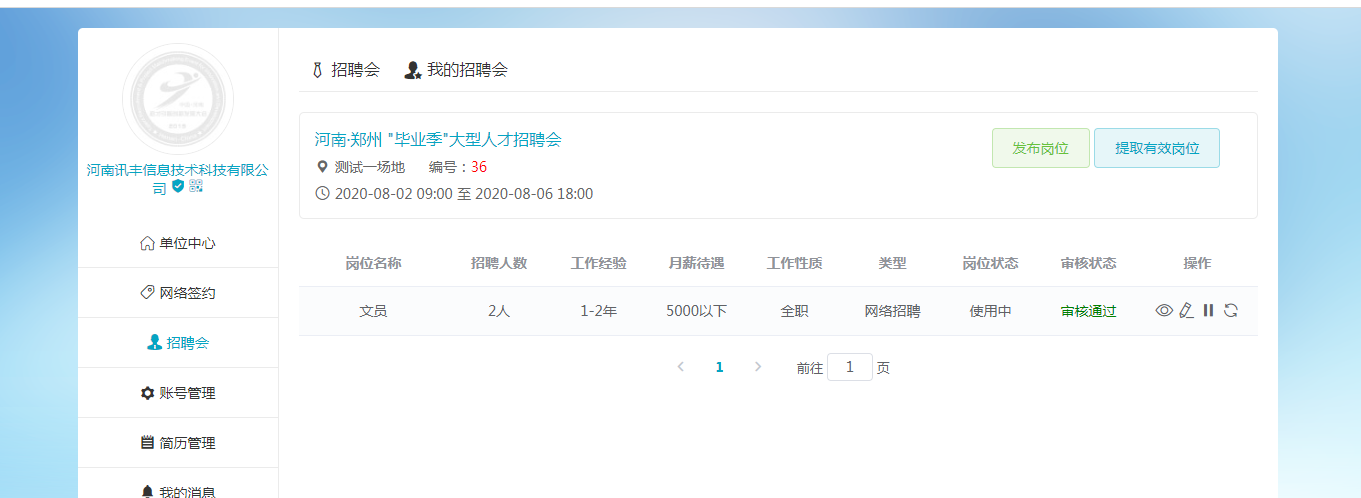This screenshot has height=498, width=1361.
Task: Select 招聘会 in the sidebar menu
Action: 178,343
